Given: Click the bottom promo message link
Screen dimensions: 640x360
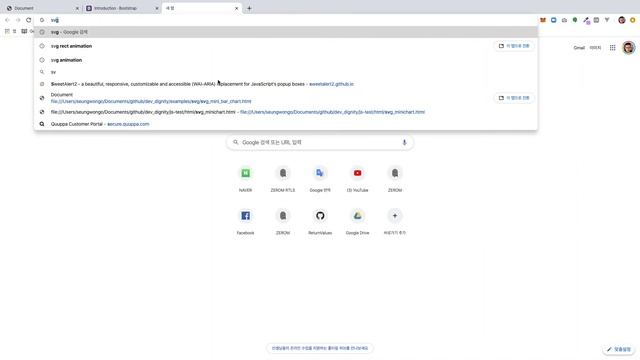Looking at the screenshot, I should [x=320, y=348].
